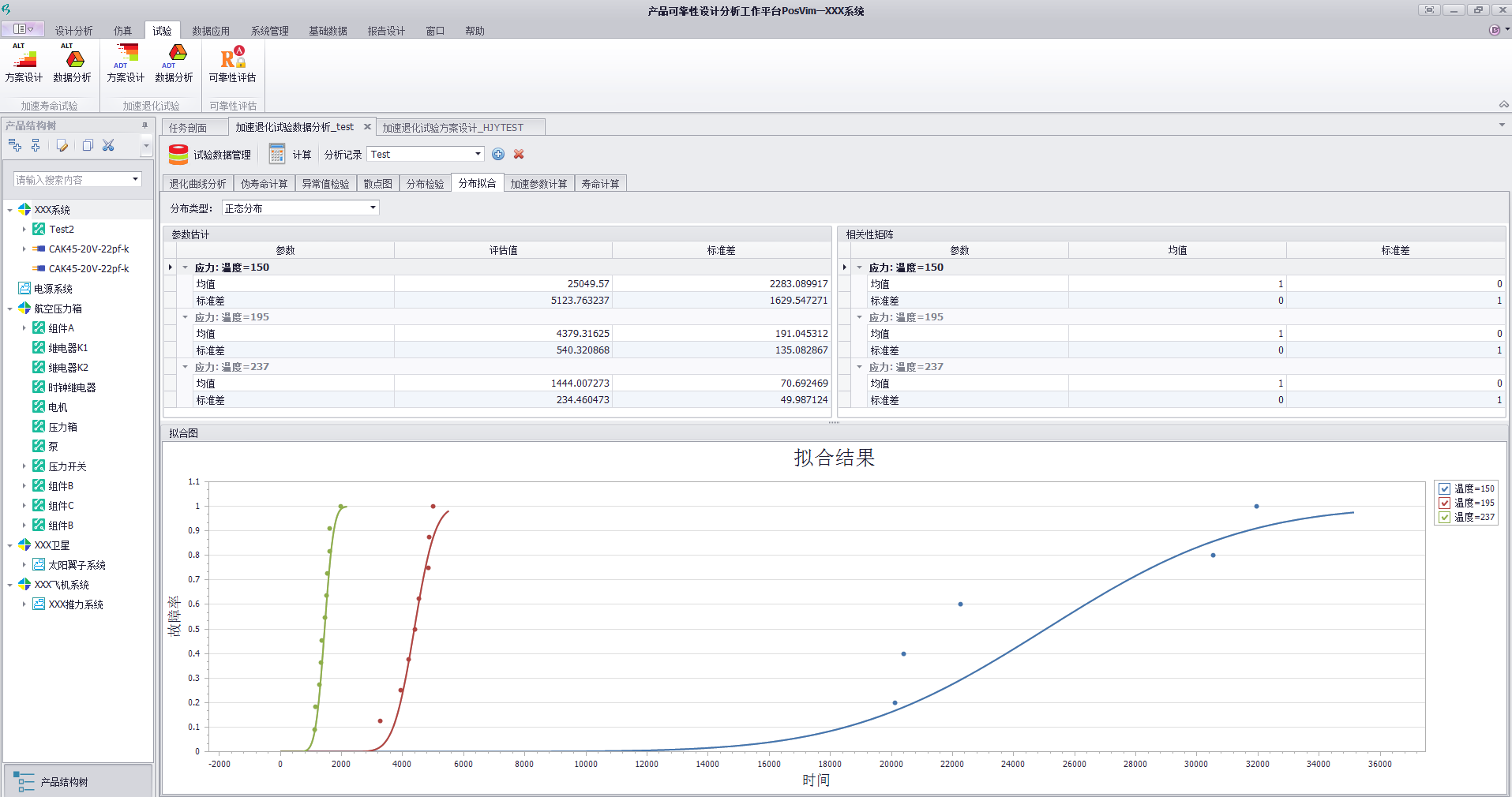Expand the 压力开关 tree node

(24, 466)
